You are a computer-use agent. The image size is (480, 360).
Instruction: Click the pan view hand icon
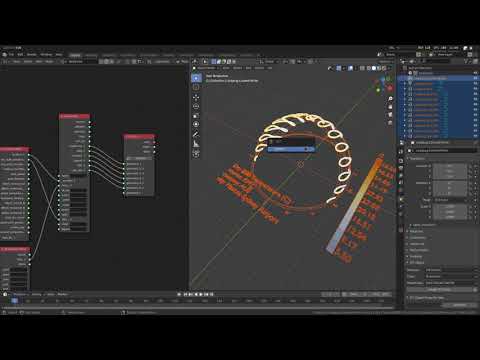pos(390,107)
